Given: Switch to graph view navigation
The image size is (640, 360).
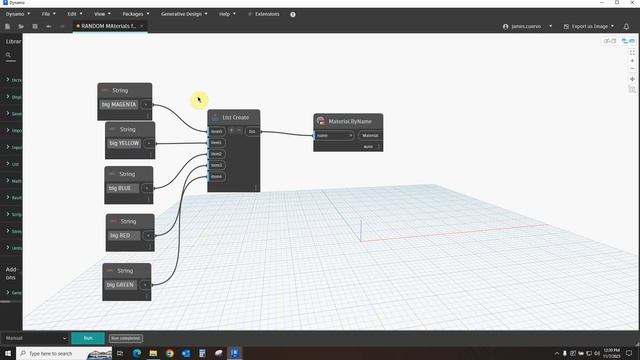Looking at the screenshot, I should [x=628, y=41].
